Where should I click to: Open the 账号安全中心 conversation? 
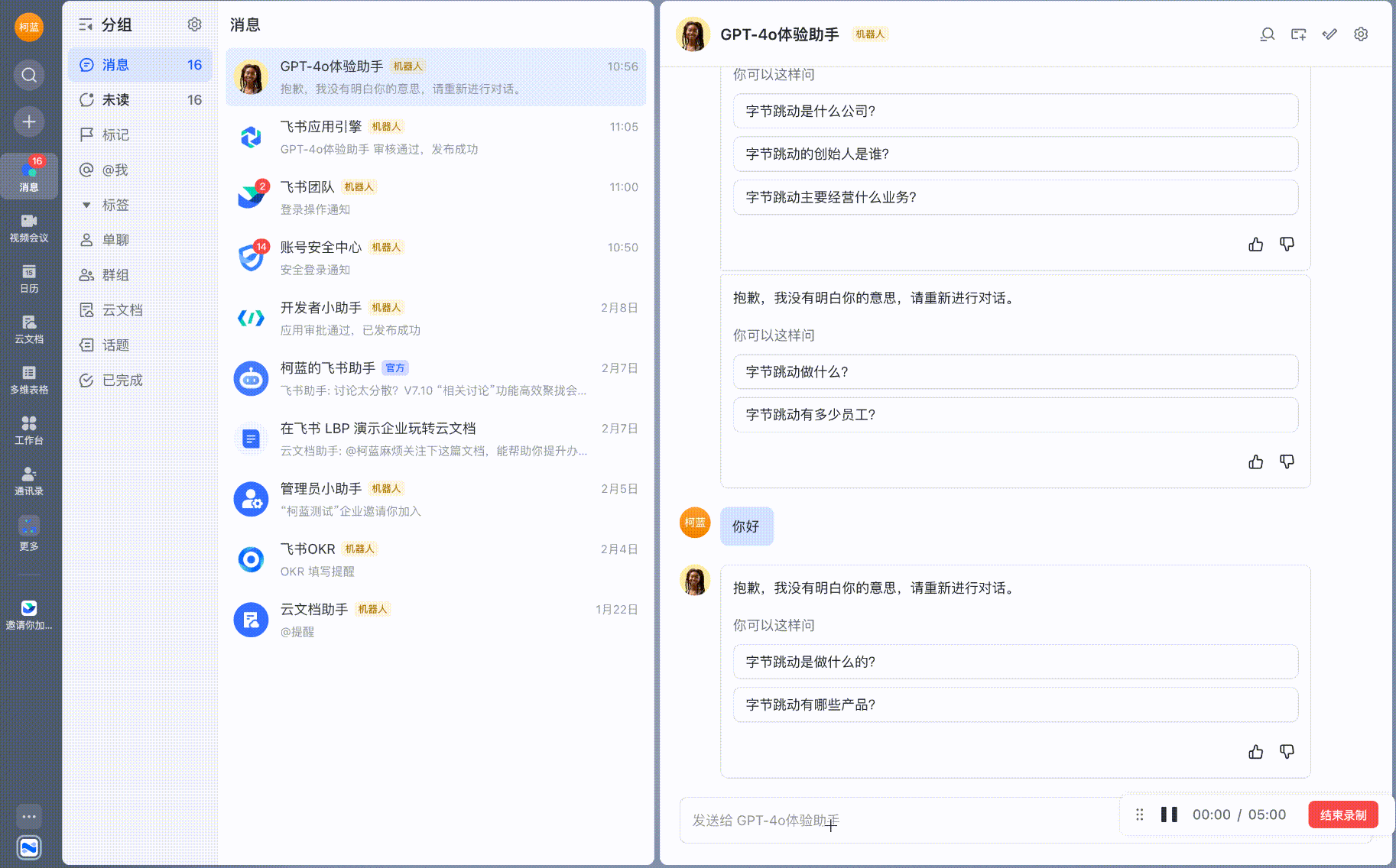click(x=436, y=258)
